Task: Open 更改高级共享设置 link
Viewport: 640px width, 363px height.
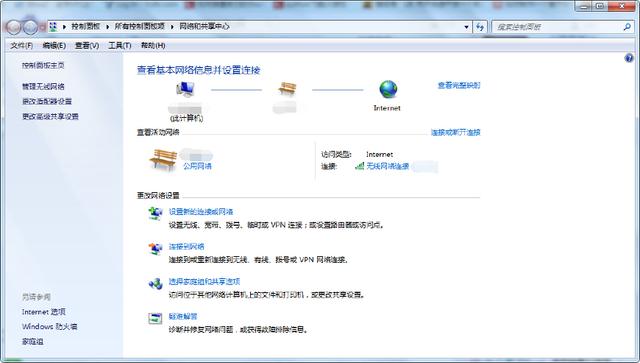Action: pos(50,116)
